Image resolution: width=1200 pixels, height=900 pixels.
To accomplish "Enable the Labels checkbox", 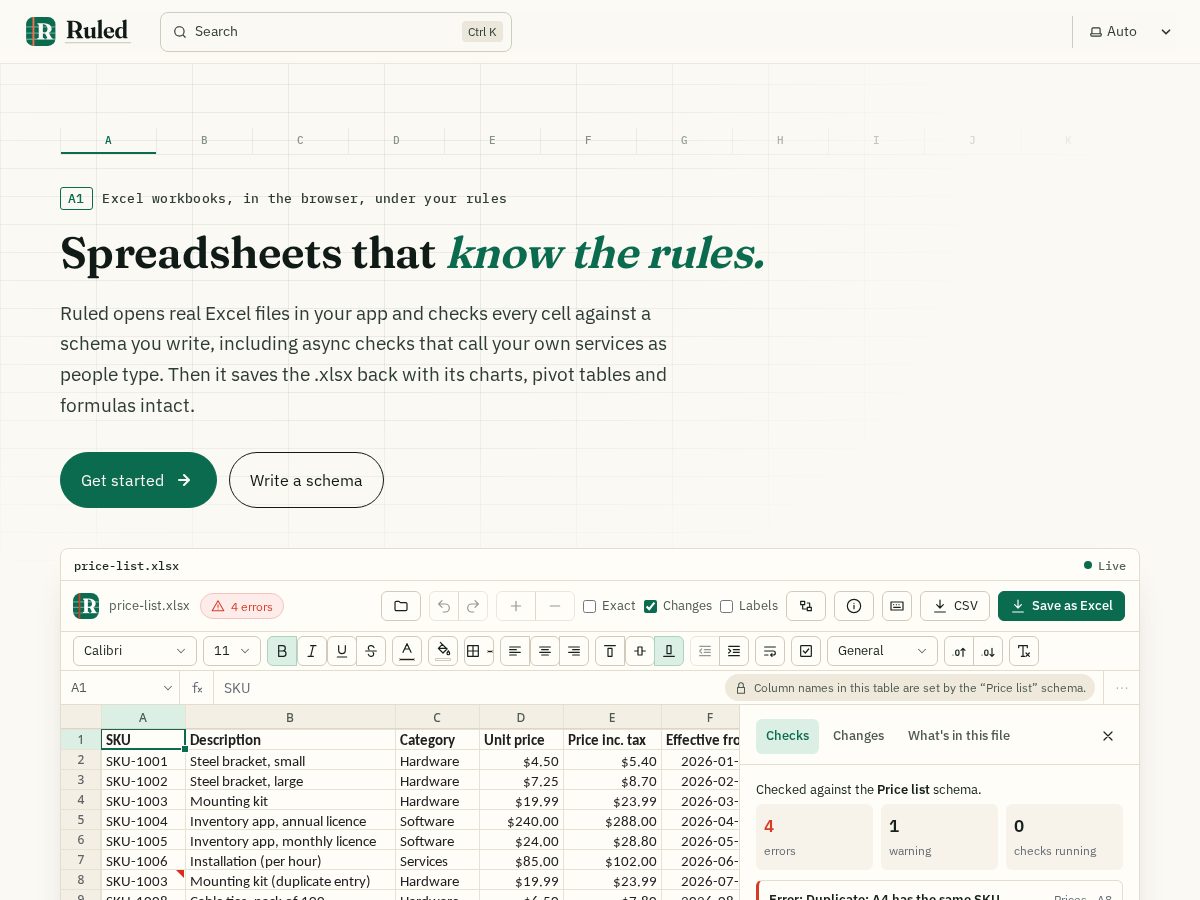I will click(727, 606).
